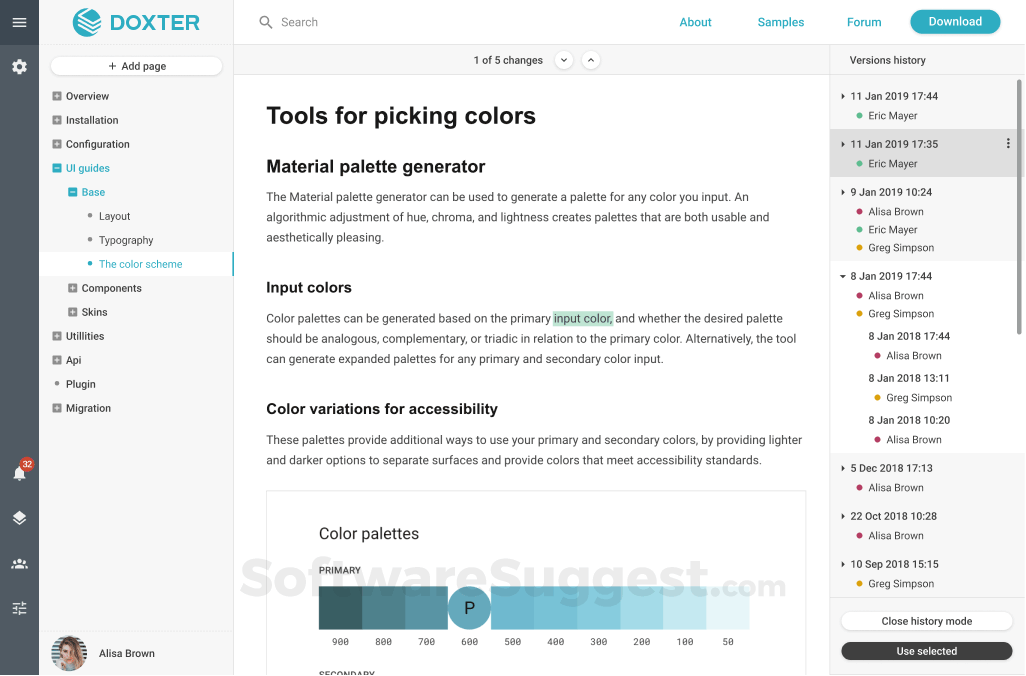The image size is (1026, 676).
Task: Open the team members icon
Action: click(19, 564)
